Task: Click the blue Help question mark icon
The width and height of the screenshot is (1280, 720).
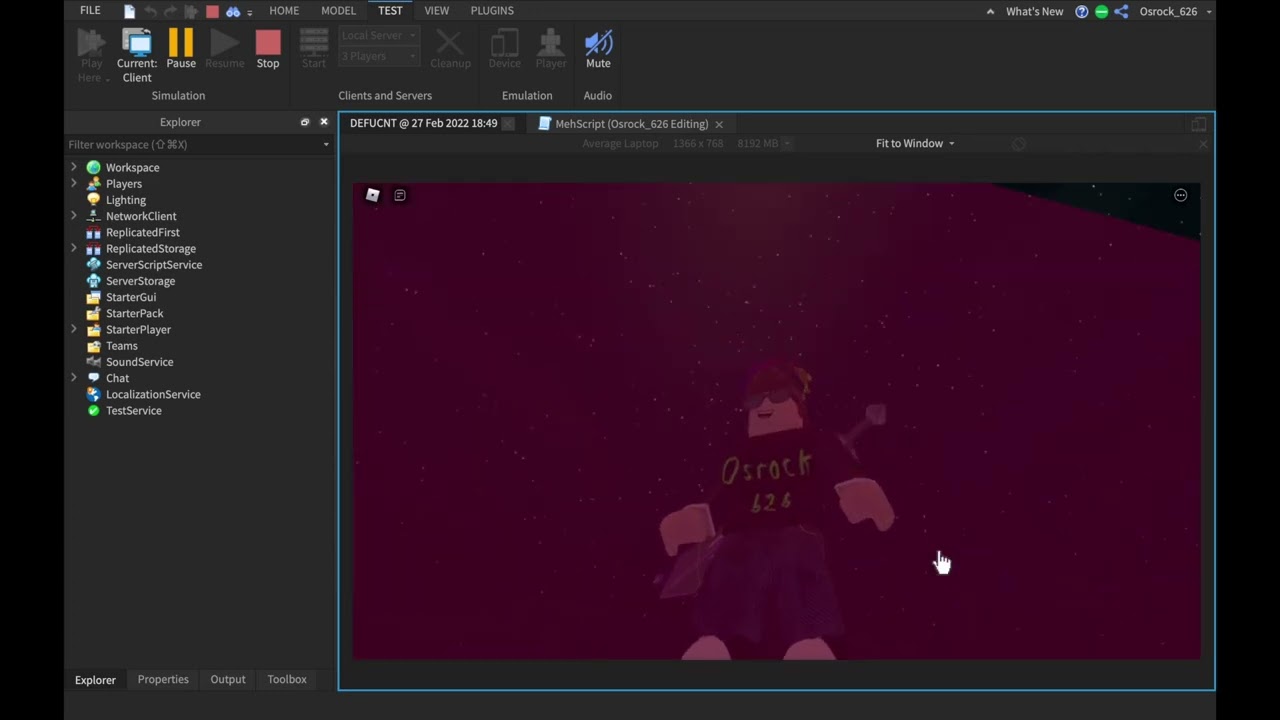Action: pos(1081,12)
